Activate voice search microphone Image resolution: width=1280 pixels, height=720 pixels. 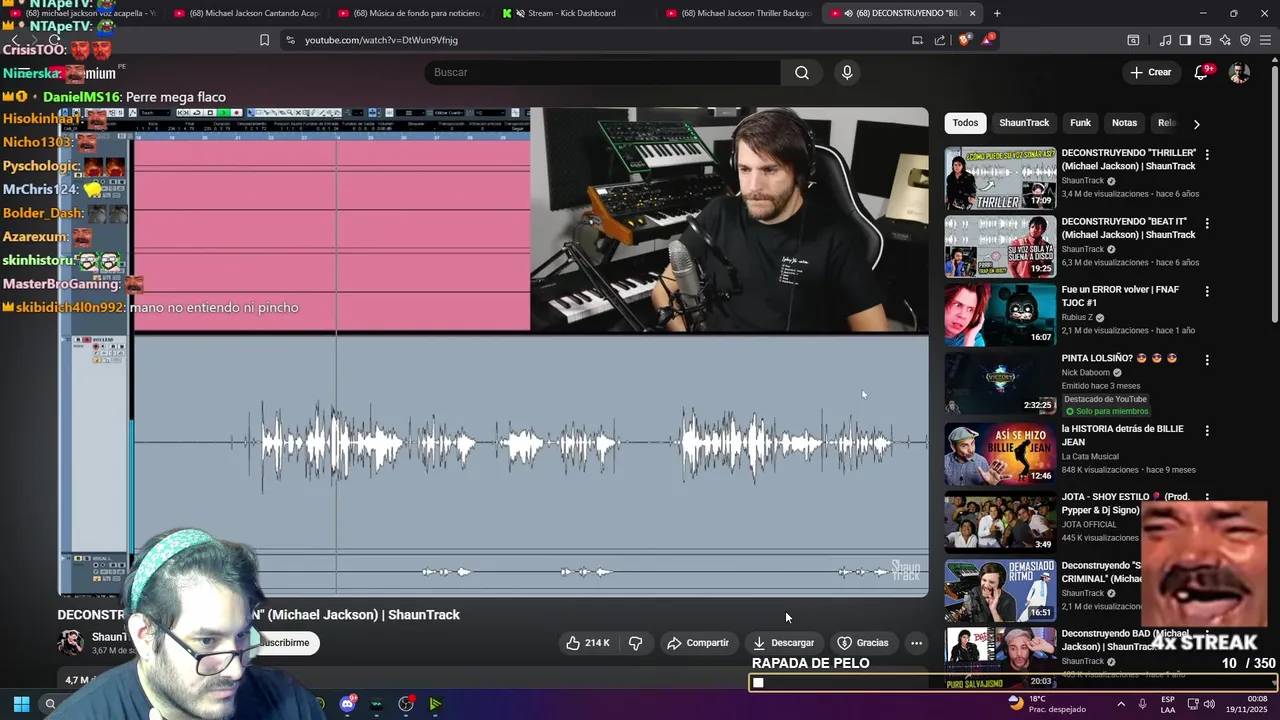tap(847, 72)
